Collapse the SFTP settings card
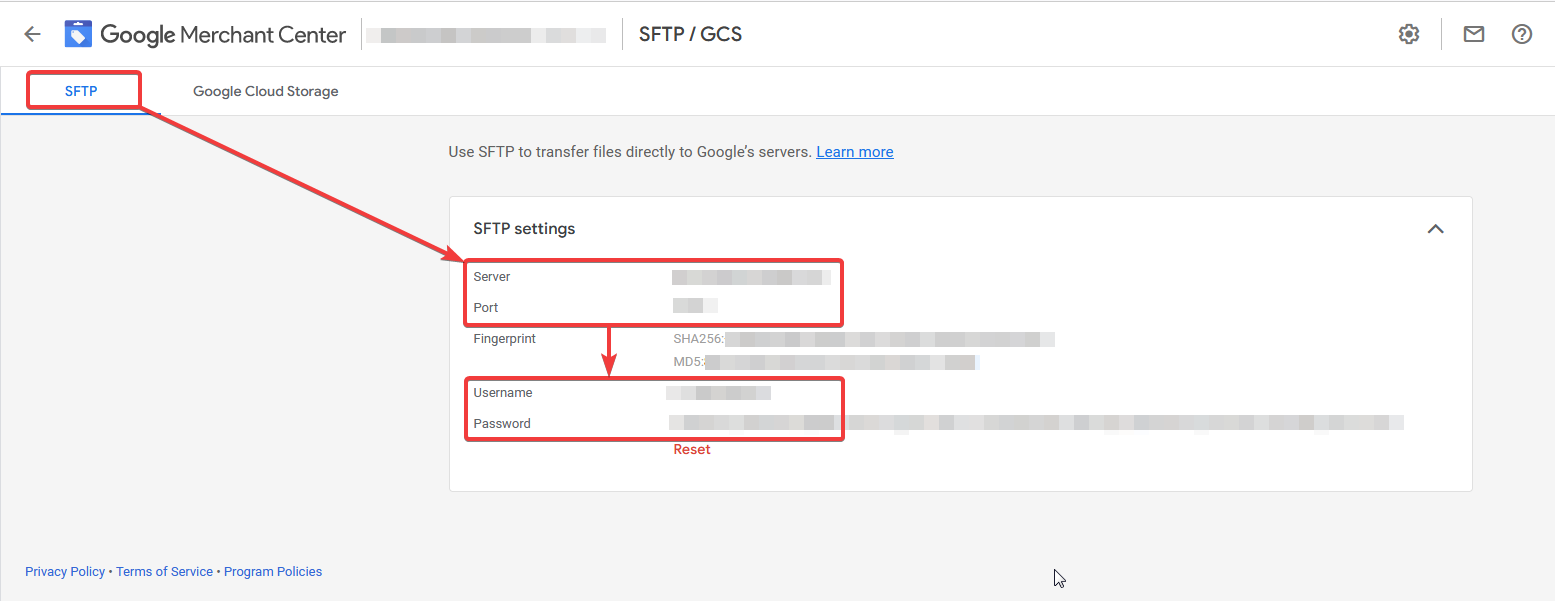Viewport: 1555px width, 601px height. click(x=1435, y=229)
